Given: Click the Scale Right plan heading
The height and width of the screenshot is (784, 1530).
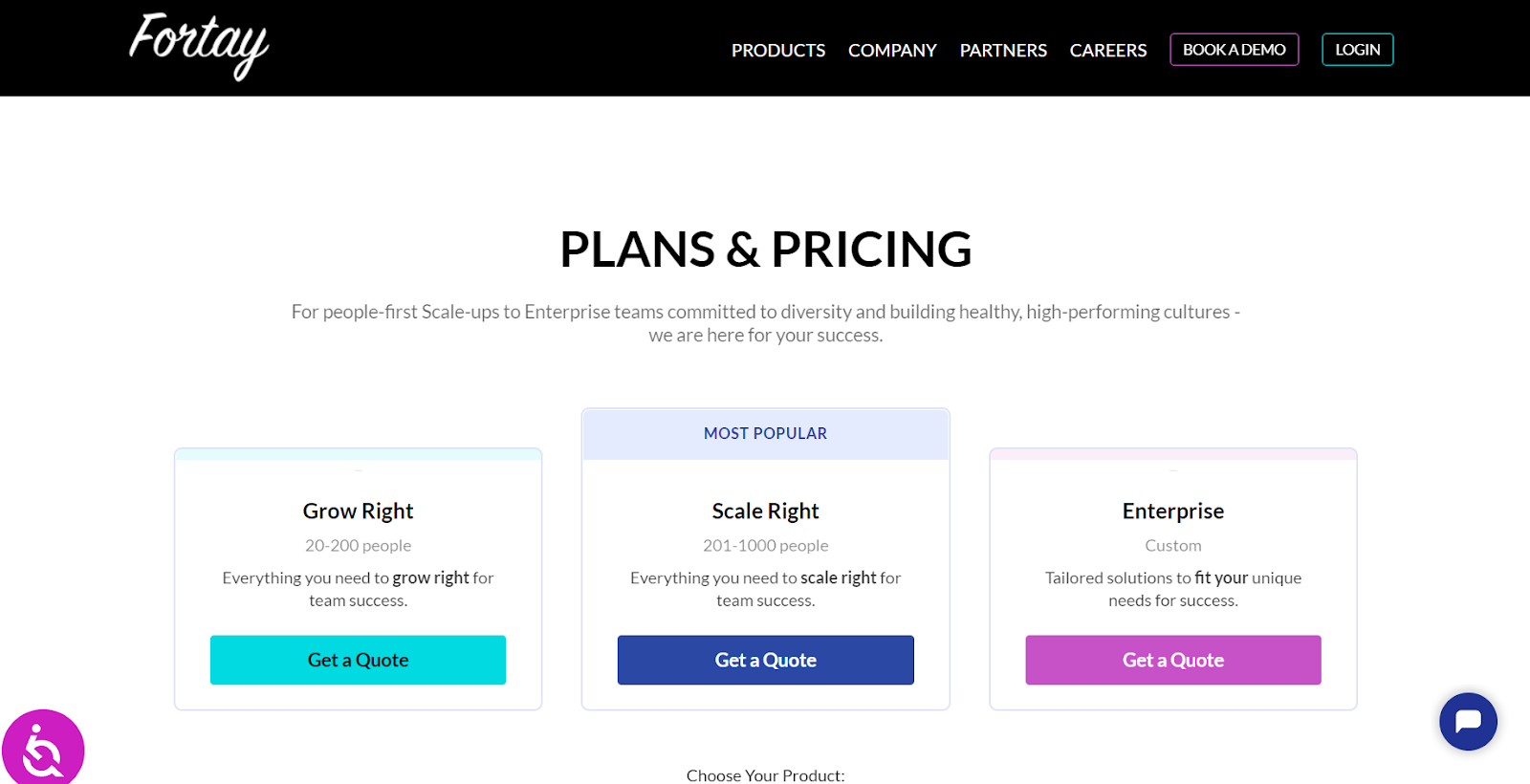Looking at the screenshot, I should click(x=765, y=512).
